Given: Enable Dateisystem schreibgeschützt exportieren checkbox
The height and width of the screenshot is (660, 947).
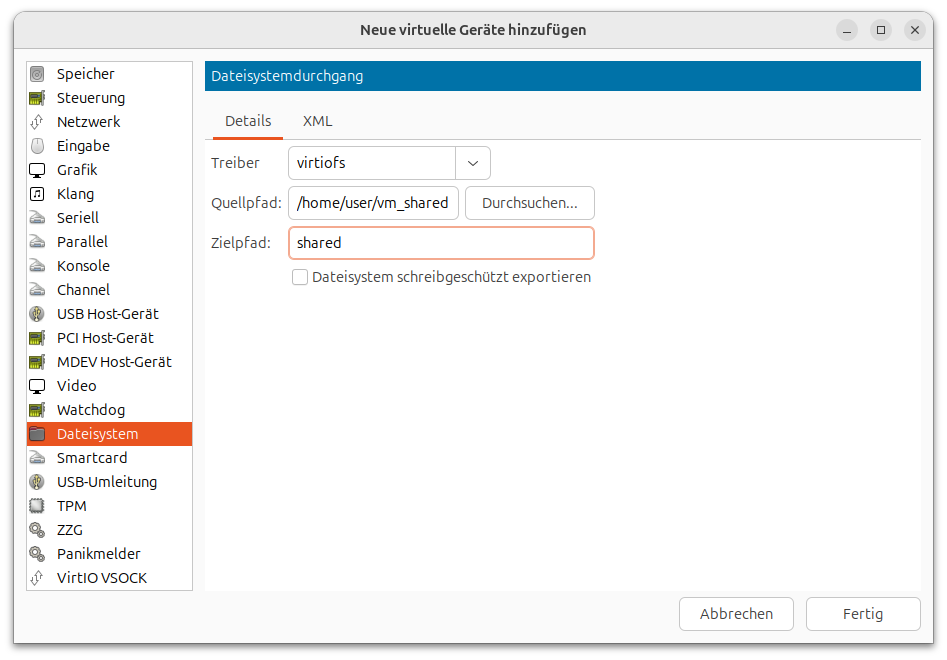Looking at the screenshot, I should pyautogui.click(x=300, y=277).
